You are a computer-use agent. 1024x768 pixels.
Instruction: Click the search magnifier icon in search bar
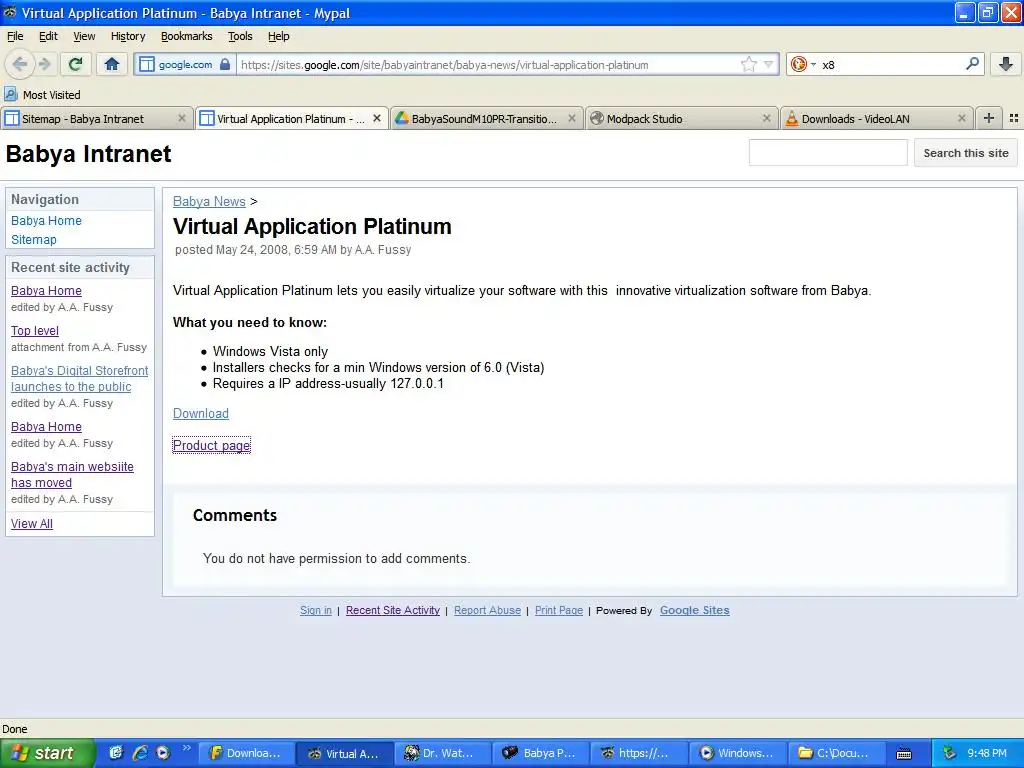tap(972, 64)
